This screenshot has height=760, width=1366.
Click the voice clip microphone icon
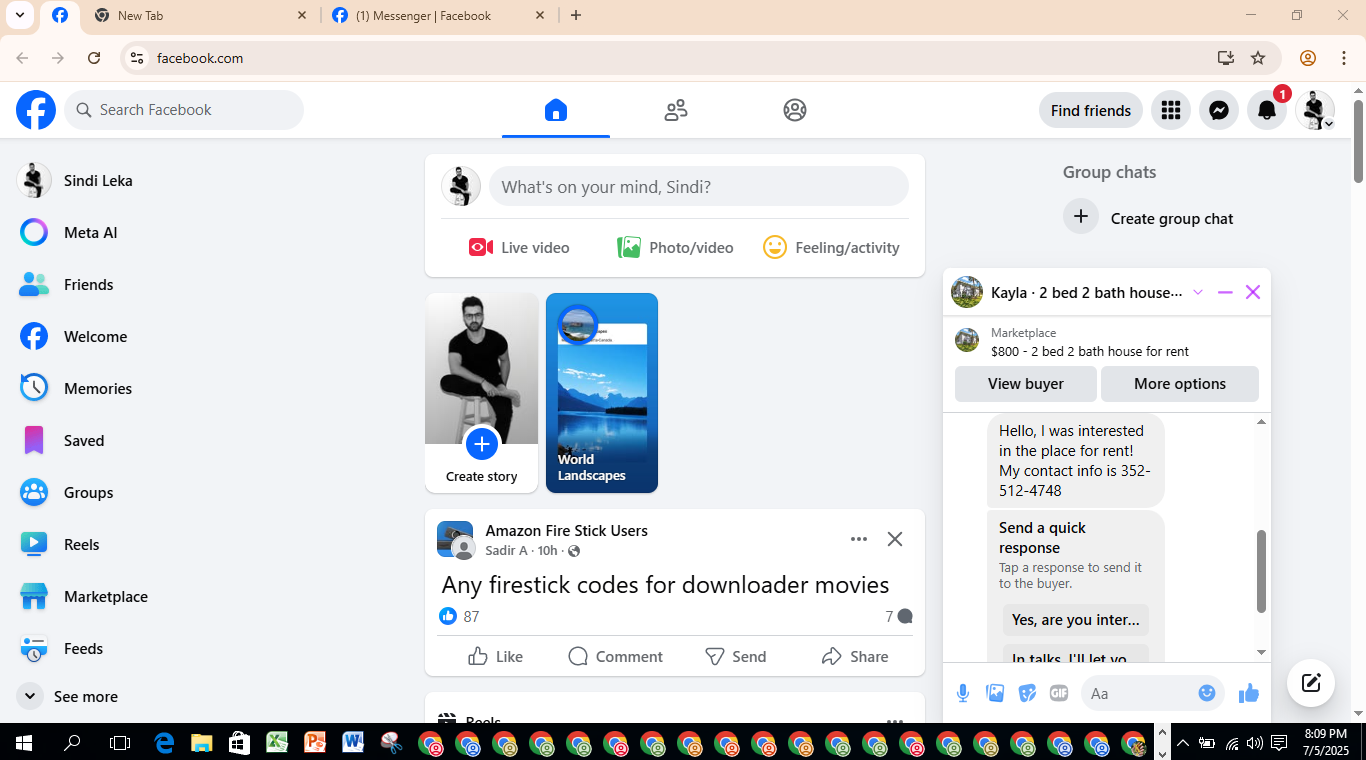[963, 693]
